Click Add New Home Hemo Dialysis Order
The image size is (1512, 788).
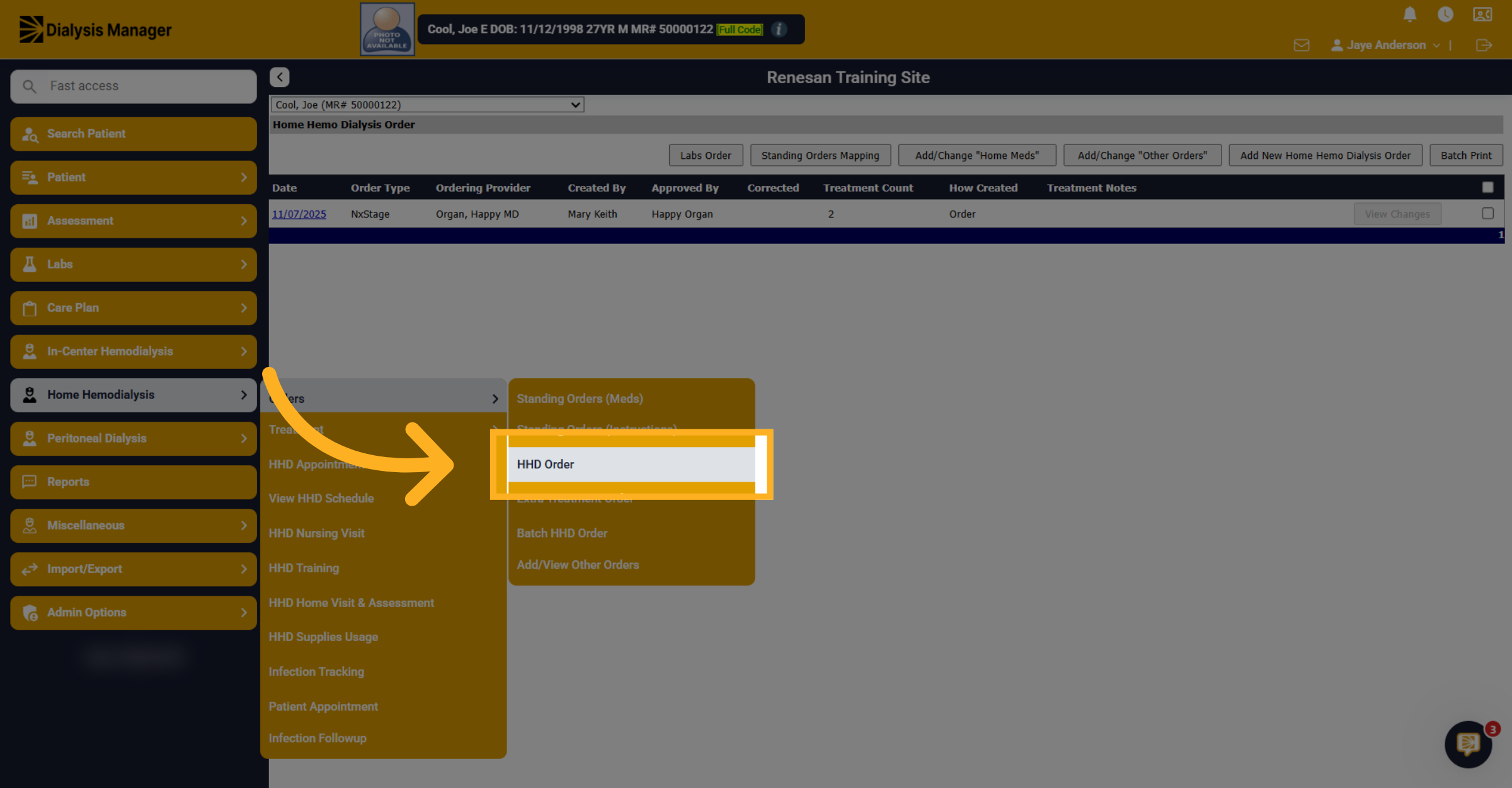tap(1326, 155)
